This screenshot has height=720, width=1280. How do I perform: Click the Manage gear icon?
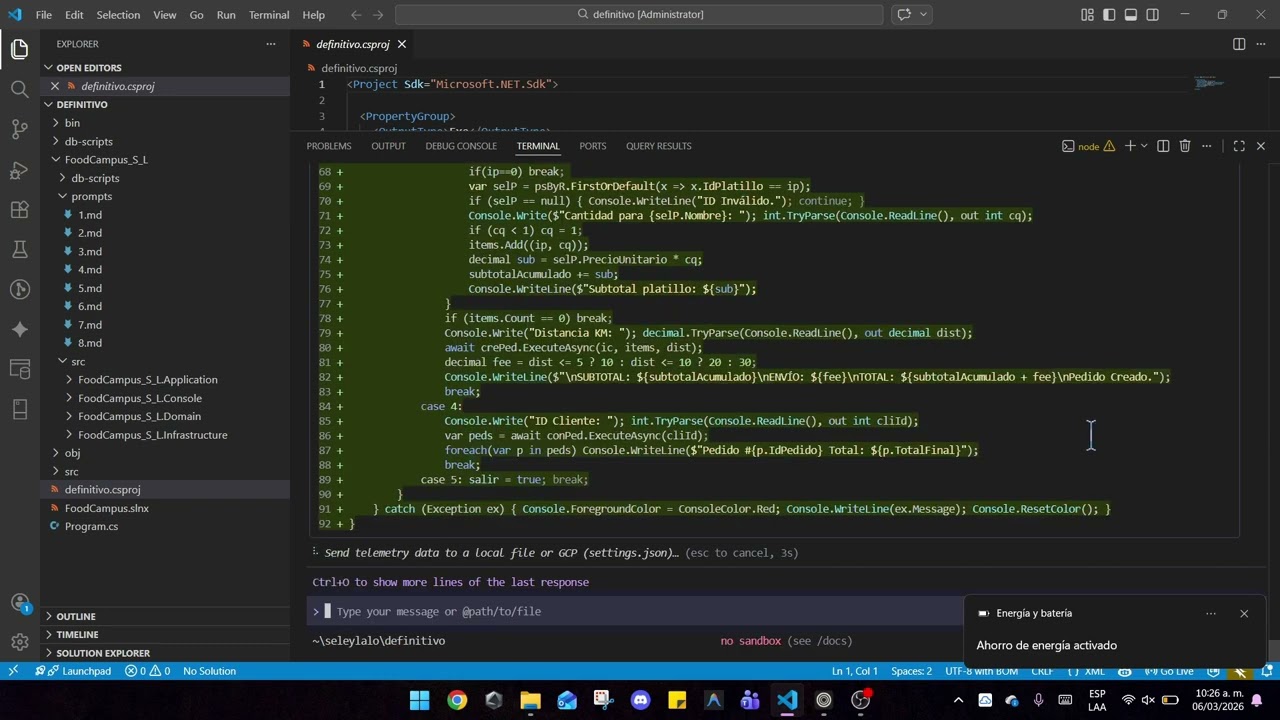[x=19, y=642]
